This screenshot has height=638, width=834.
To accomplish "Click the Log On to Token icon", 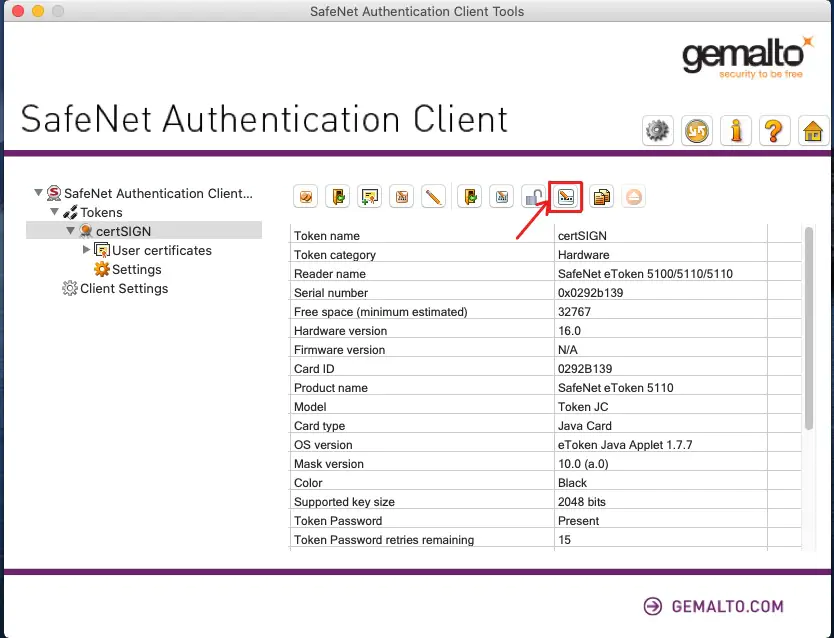I will [340, 197].
